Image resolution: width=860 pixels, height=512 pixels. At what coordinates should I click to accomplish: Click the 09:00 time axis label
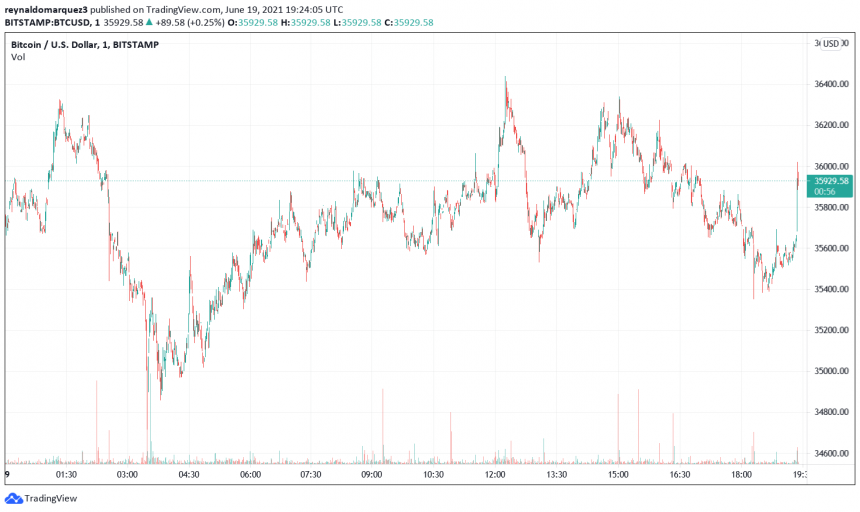pos(372,475)
